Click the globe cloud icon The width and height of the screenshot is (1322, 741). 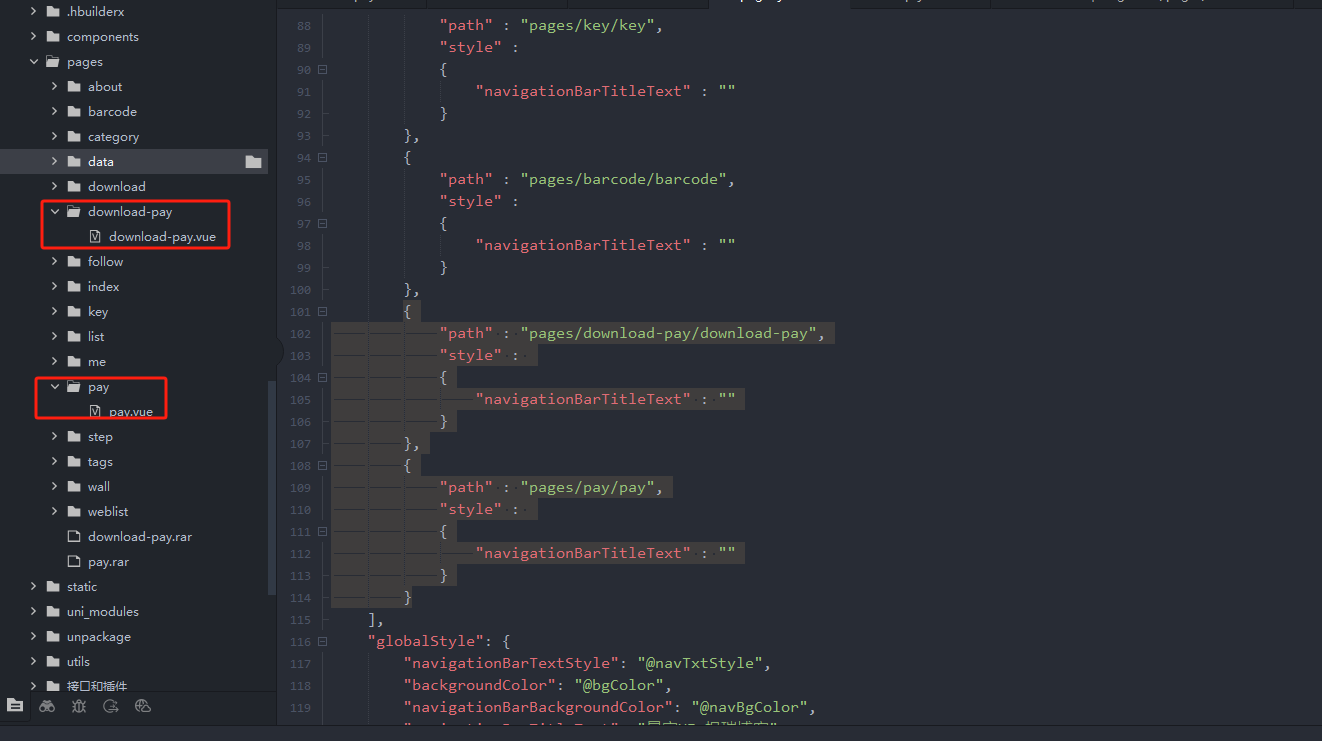tap(143, 705)
